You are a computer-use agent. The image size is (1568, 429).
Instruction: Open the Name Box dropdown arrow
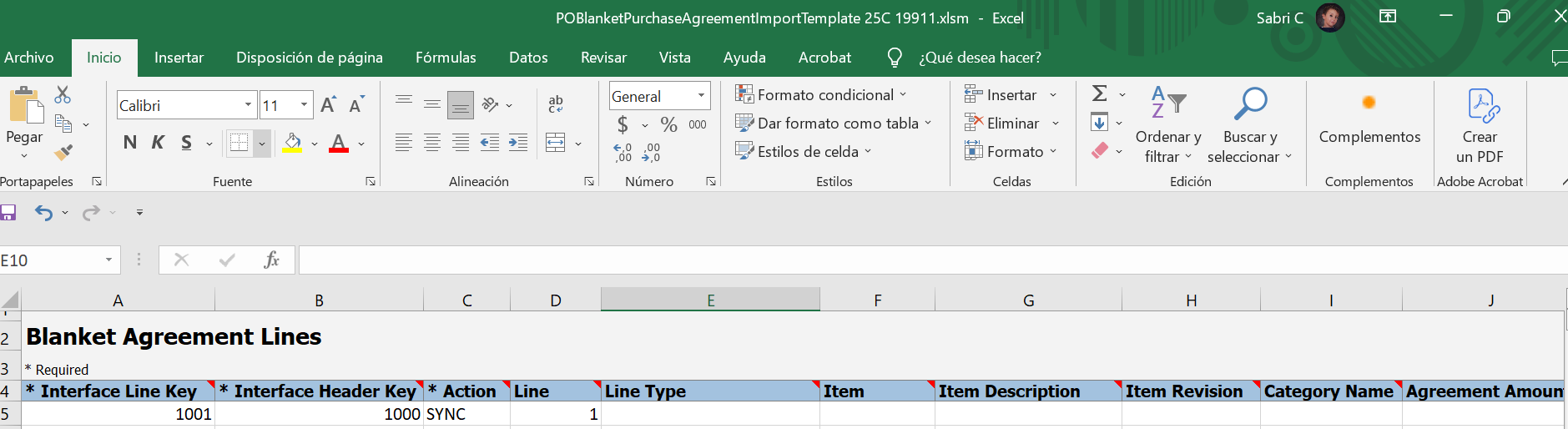pyautogui.click(x=108, y=260)
